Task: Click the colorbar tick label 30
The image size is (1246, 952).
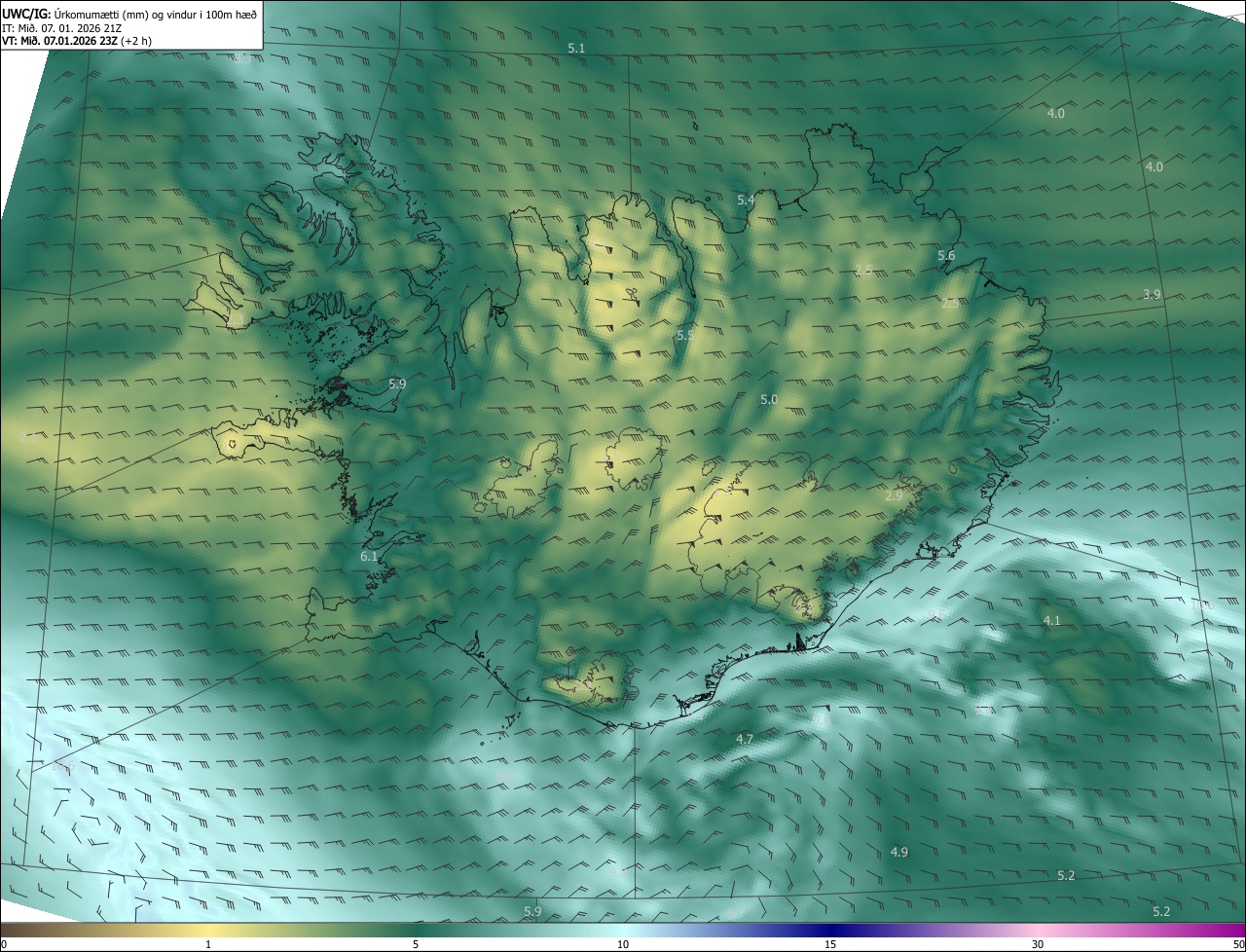Action: [x=1038, y=945]
